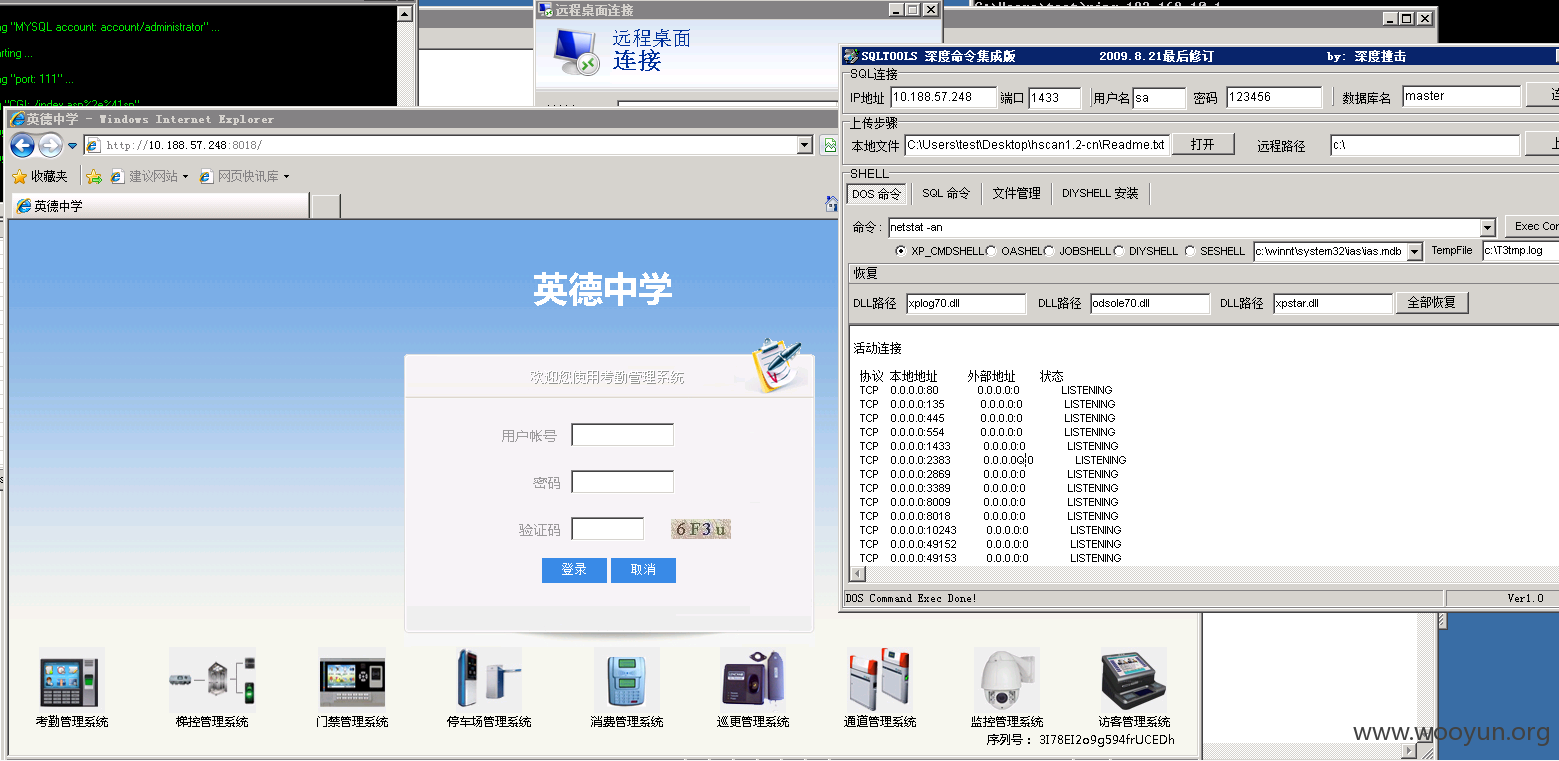The height and width of the screenshot is (761, 1559).
Task: Click the captcha image 6F3u
Action: 701,529
